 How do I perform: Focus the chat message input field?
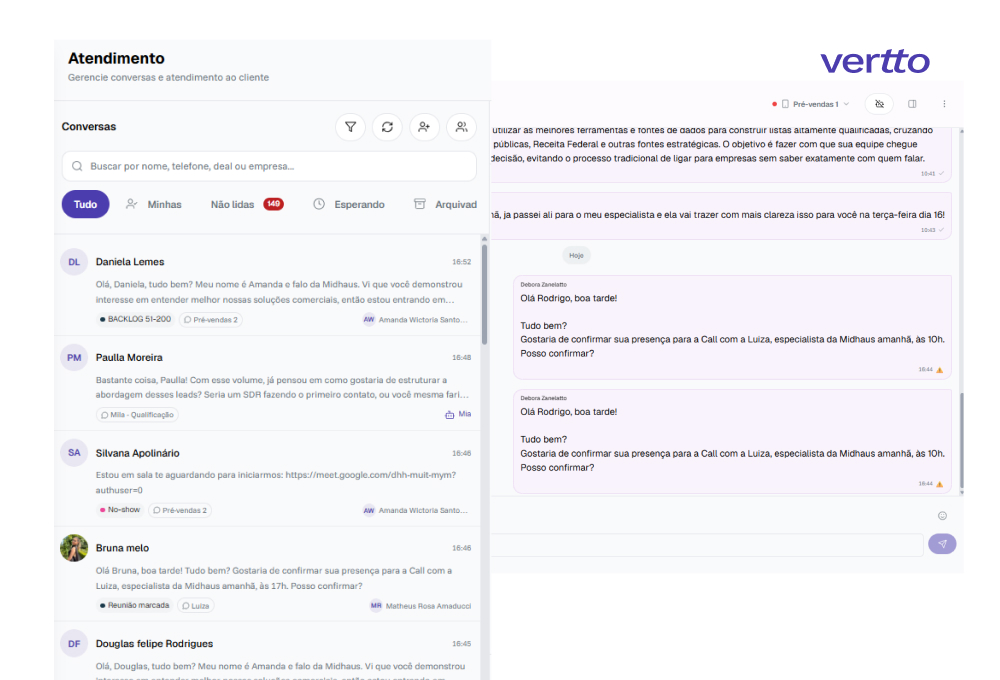click(x=707, y=544)
